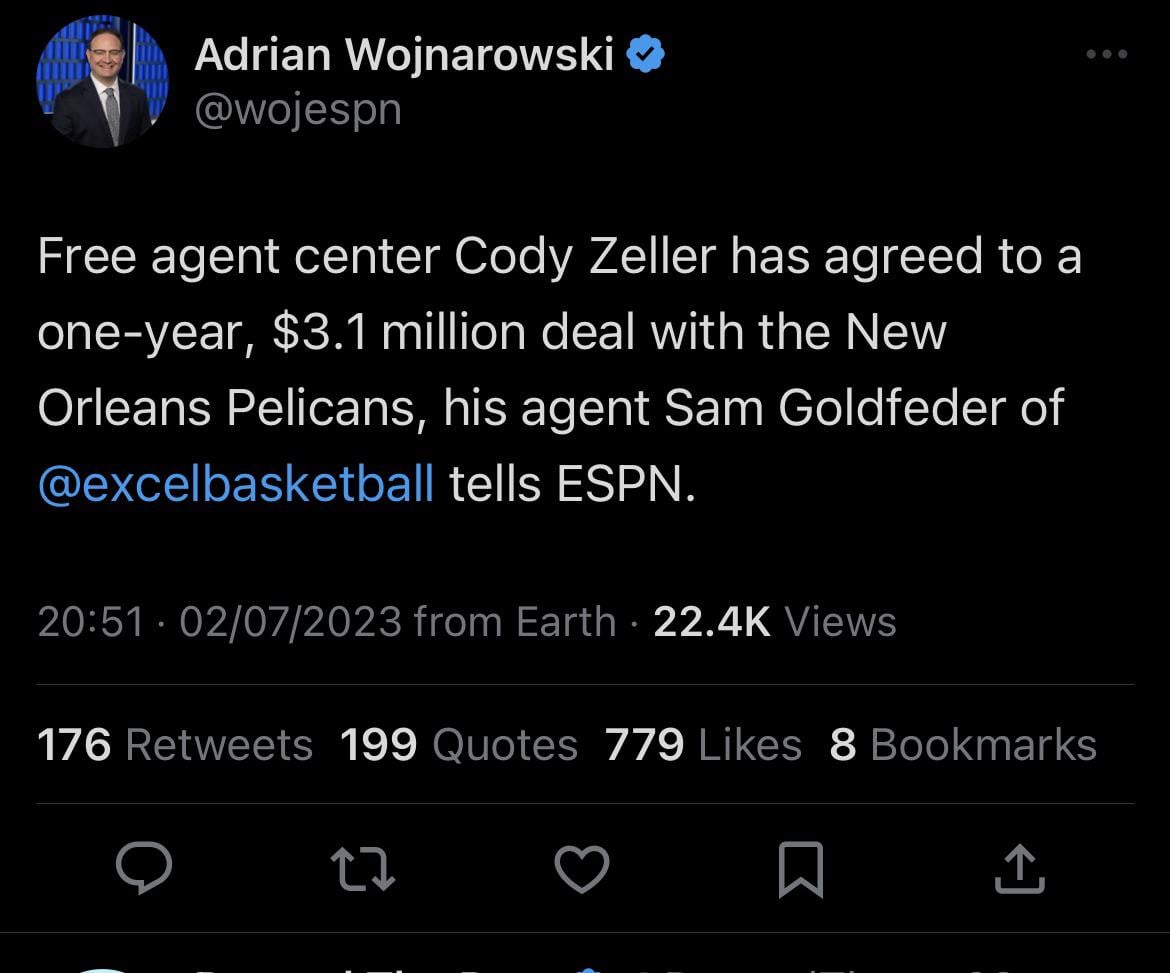Click the 20:51 timestamp
Screen dimensions: 1170x973
click(91, 622)
